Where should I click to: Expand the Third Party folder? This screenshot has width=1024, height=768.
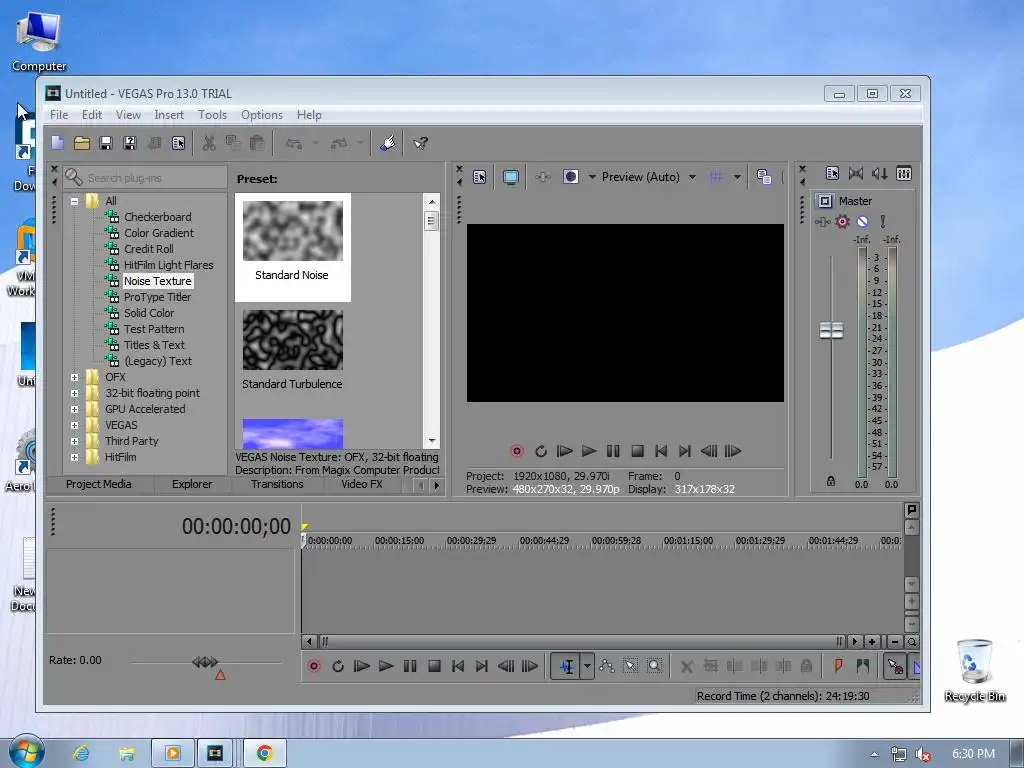(74, 441)
